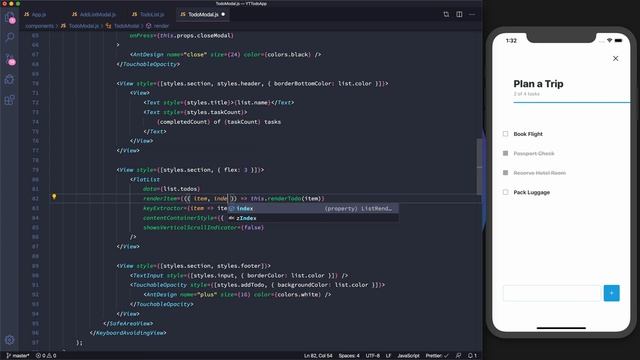Open the Extensions view in activity bar

pyautogui.click(x=9, y=100)
